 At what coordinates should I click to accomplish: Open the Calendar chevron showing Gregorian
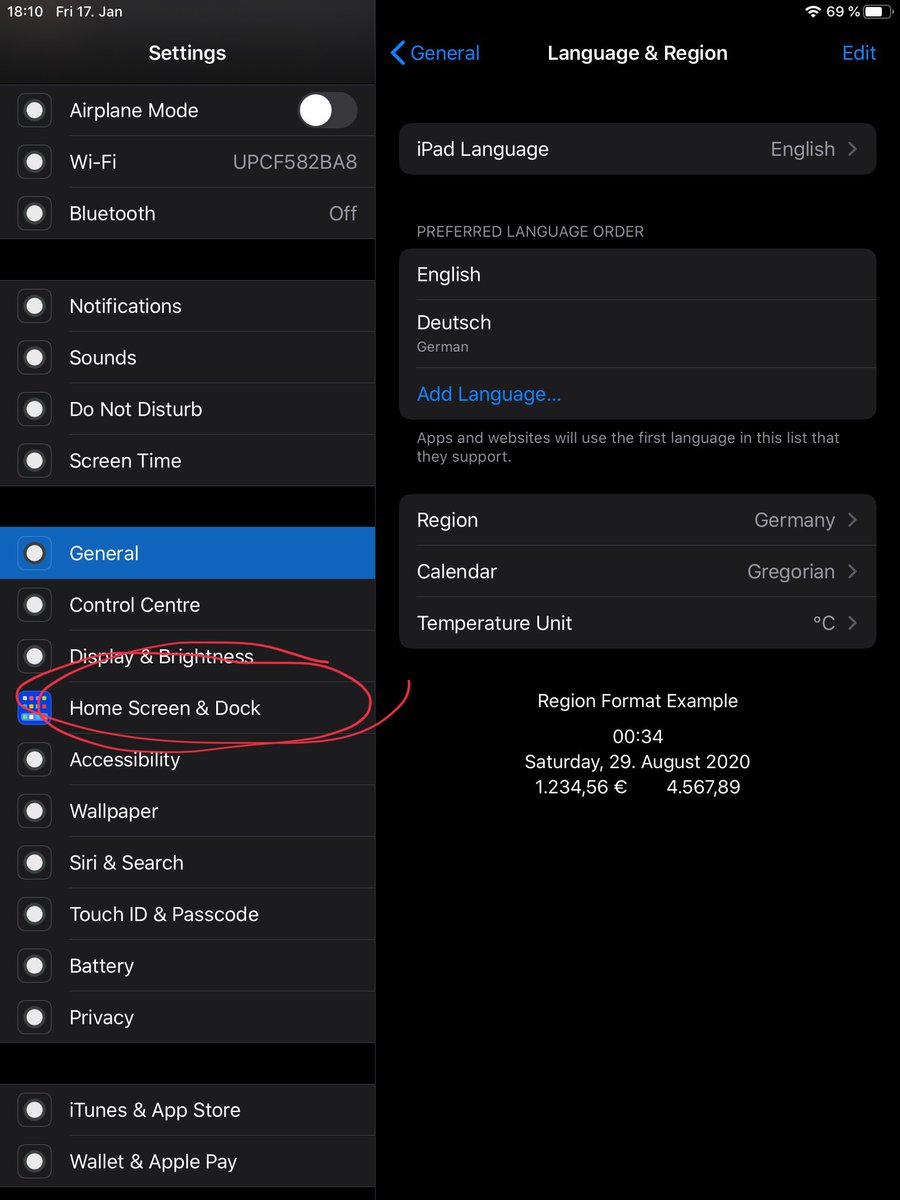coord(853,572)
